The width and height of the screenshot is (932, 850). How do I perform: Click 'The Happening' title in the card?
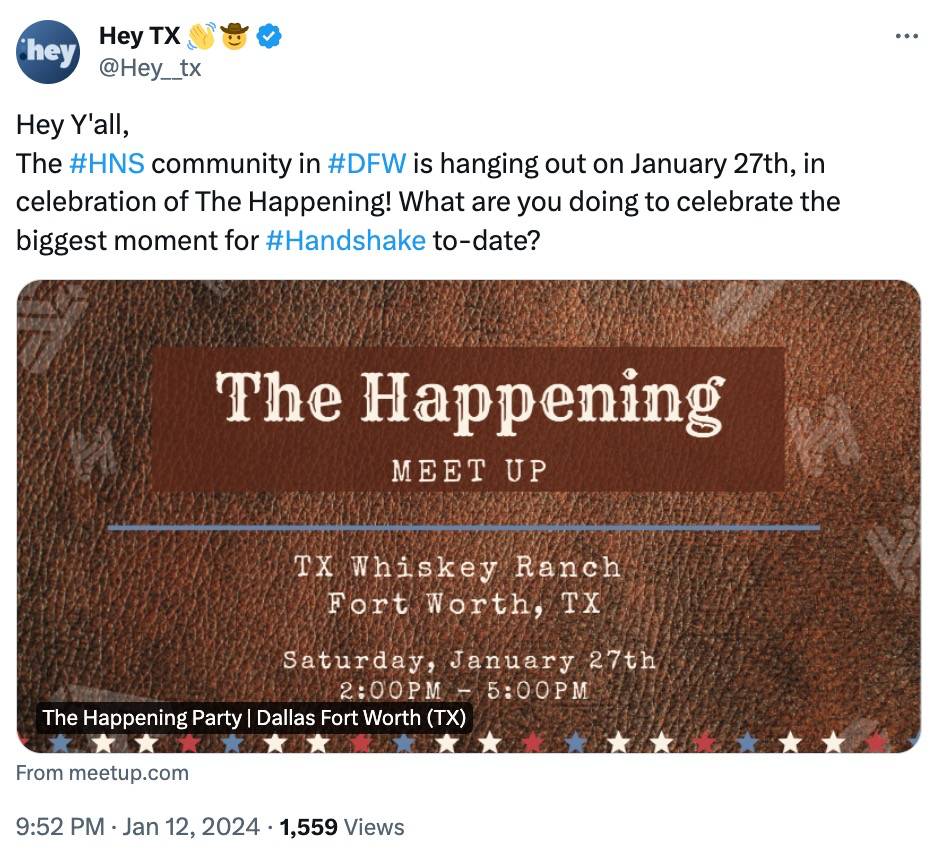(468, 399)
